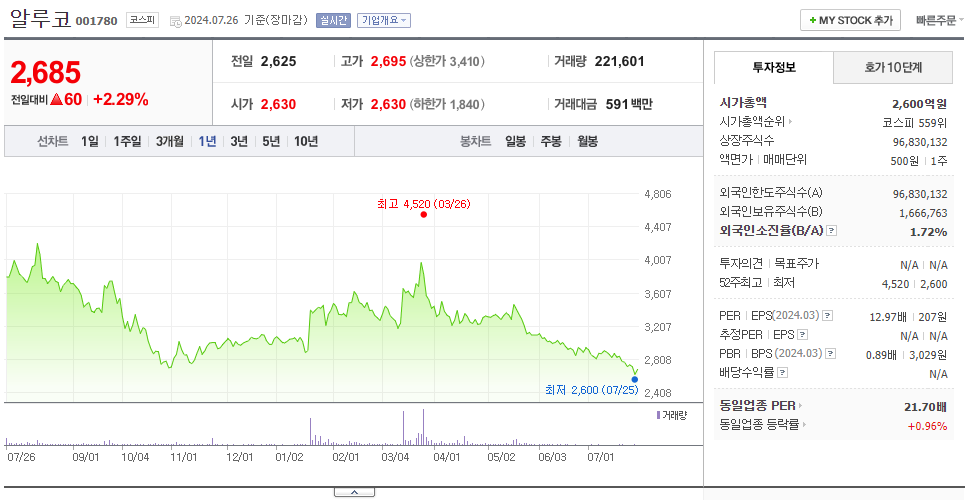Click the 거래량 value 221,601
Screen dimensions: 968x500
619,61
